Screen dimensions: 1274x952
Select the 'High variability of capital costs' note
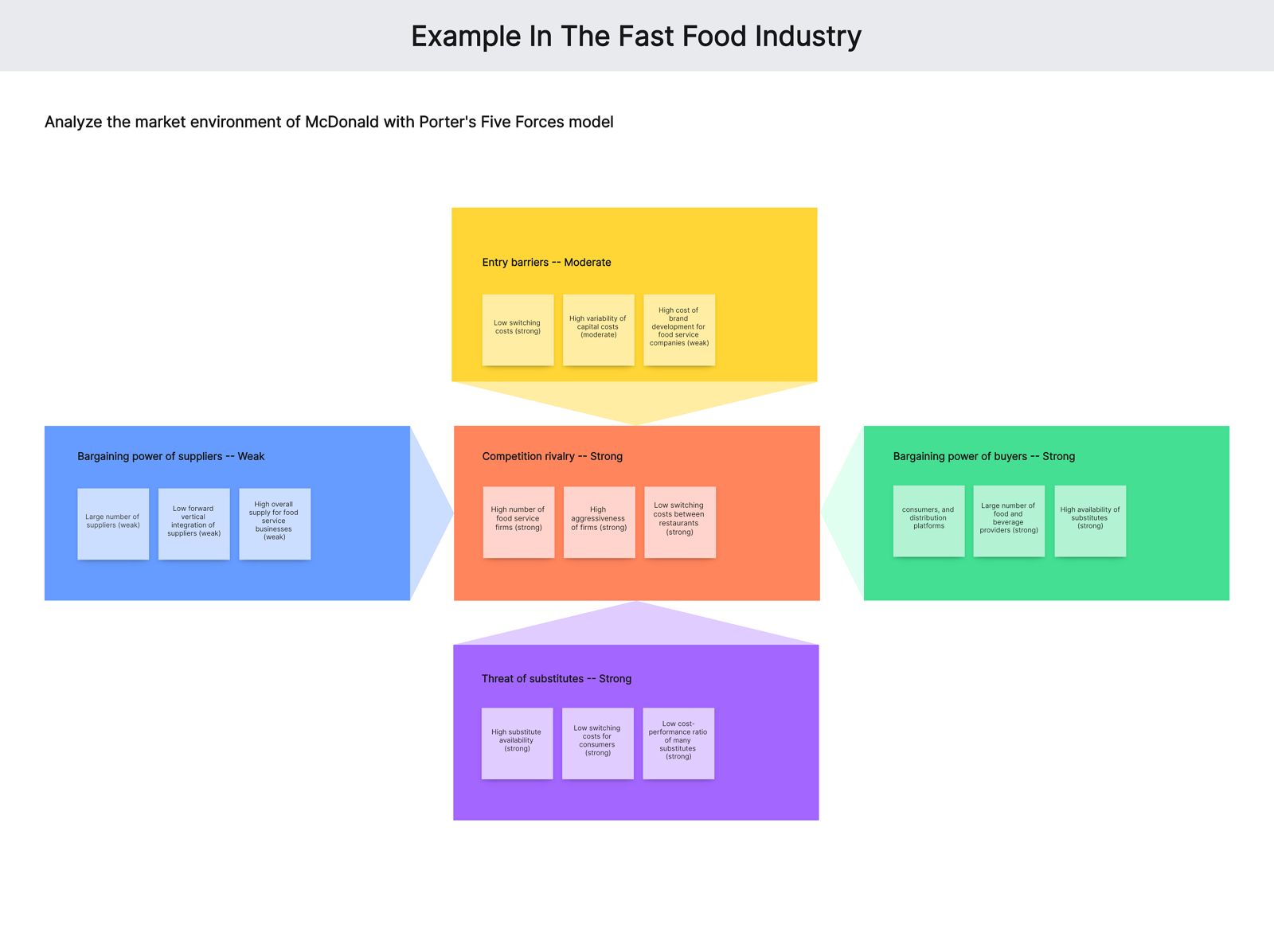coord(598,330)
